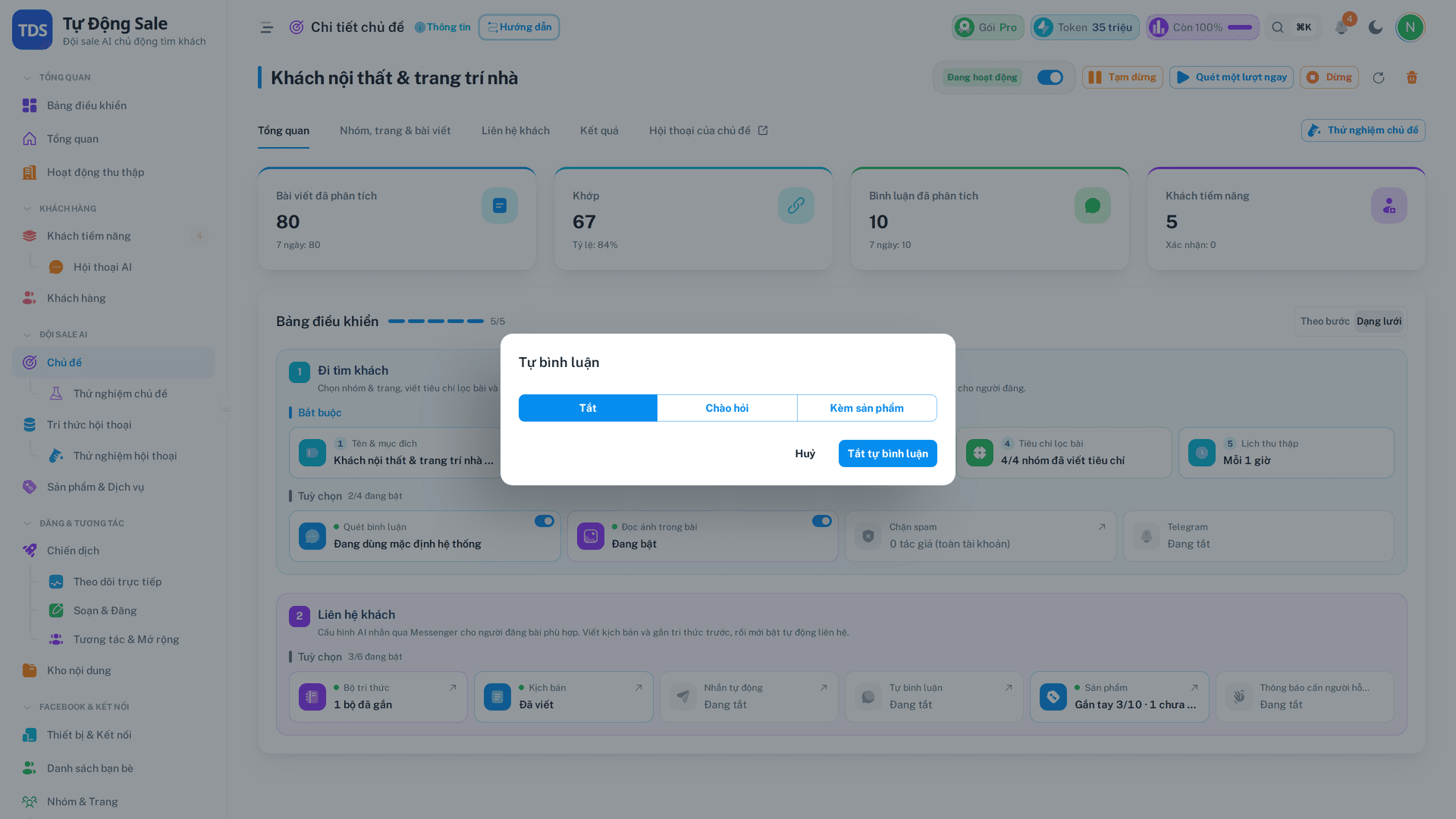Collapse the TỔNG QUAN sidebar section

click(58, 77)
